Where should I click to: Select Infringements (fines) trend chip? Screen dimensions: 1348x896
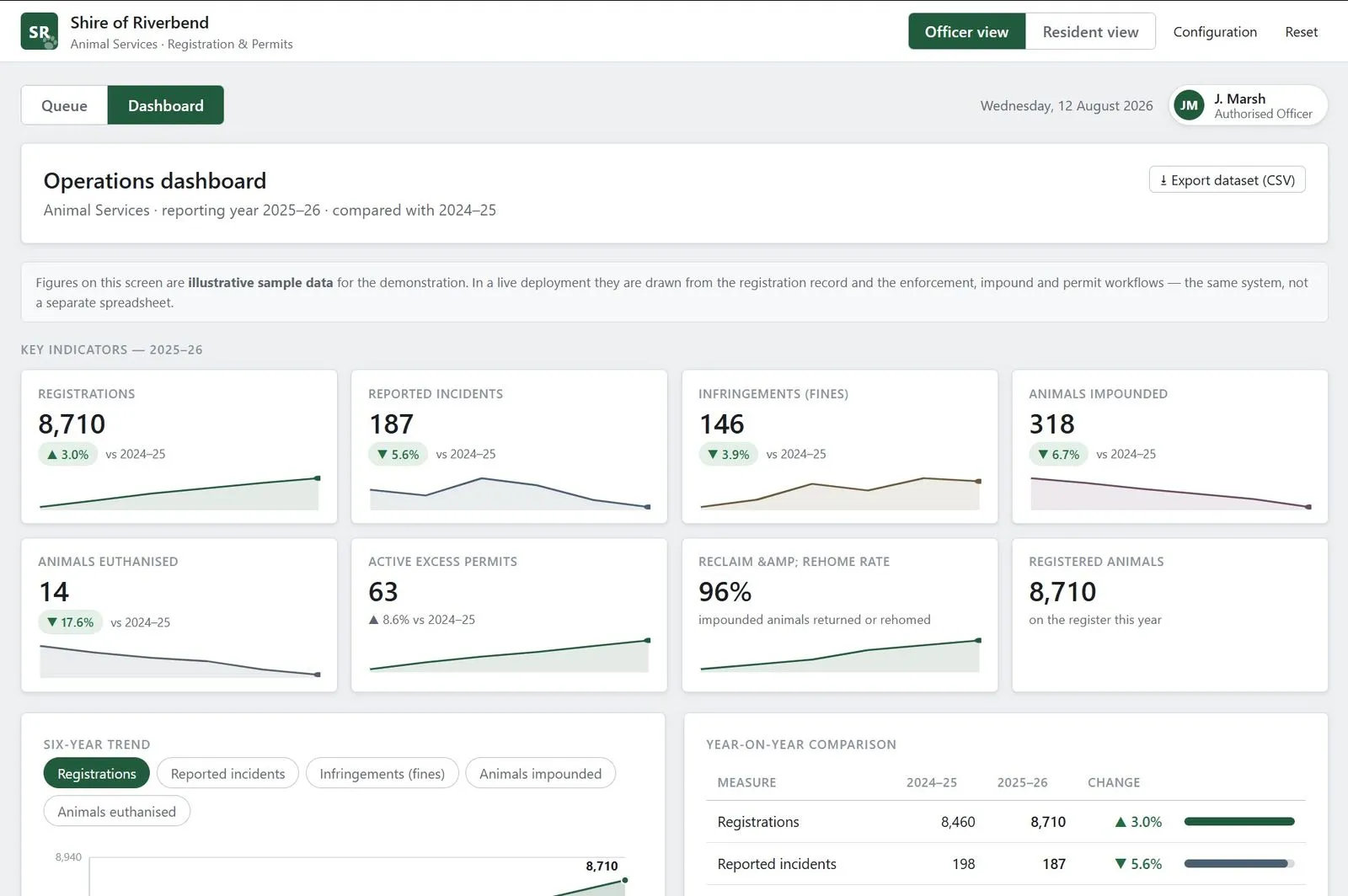tap(382, 773)
